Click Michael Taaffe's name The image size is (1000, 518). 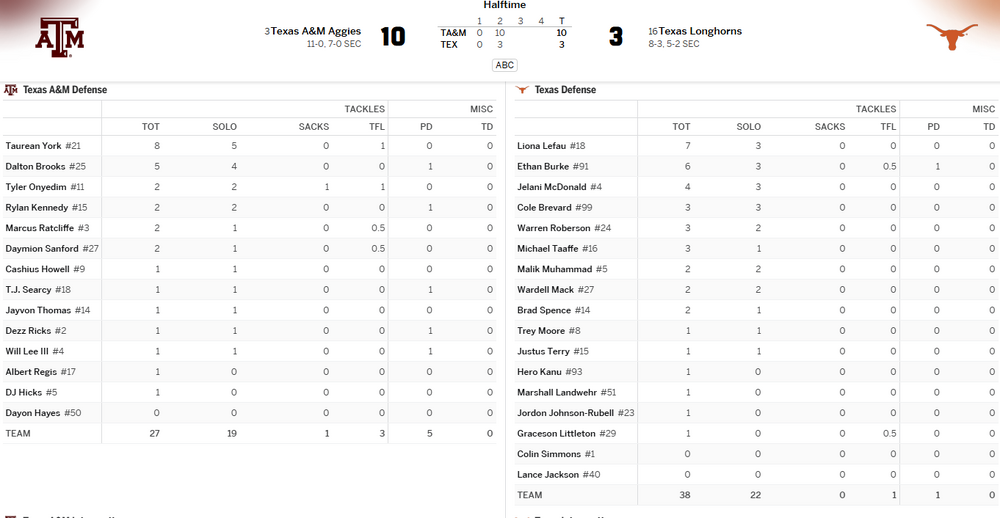pos(548,249)
